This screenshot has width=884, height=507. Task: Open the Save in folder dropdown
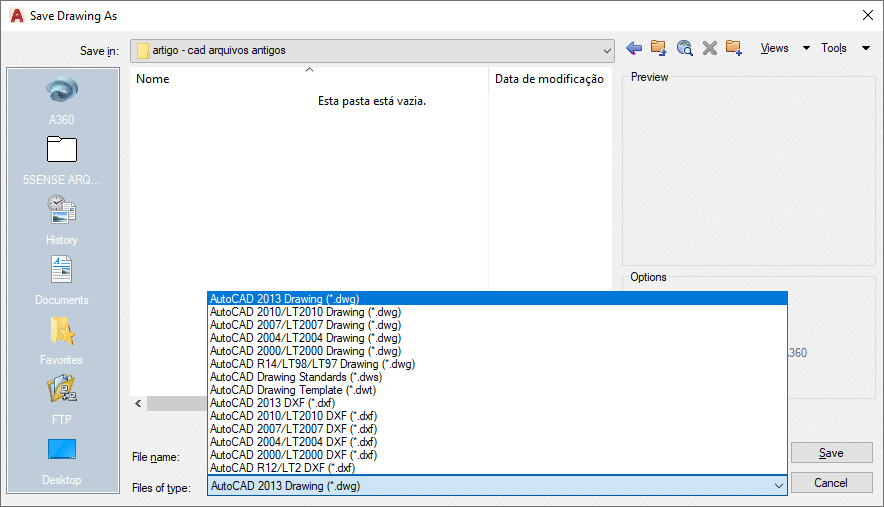pos(372,51)
